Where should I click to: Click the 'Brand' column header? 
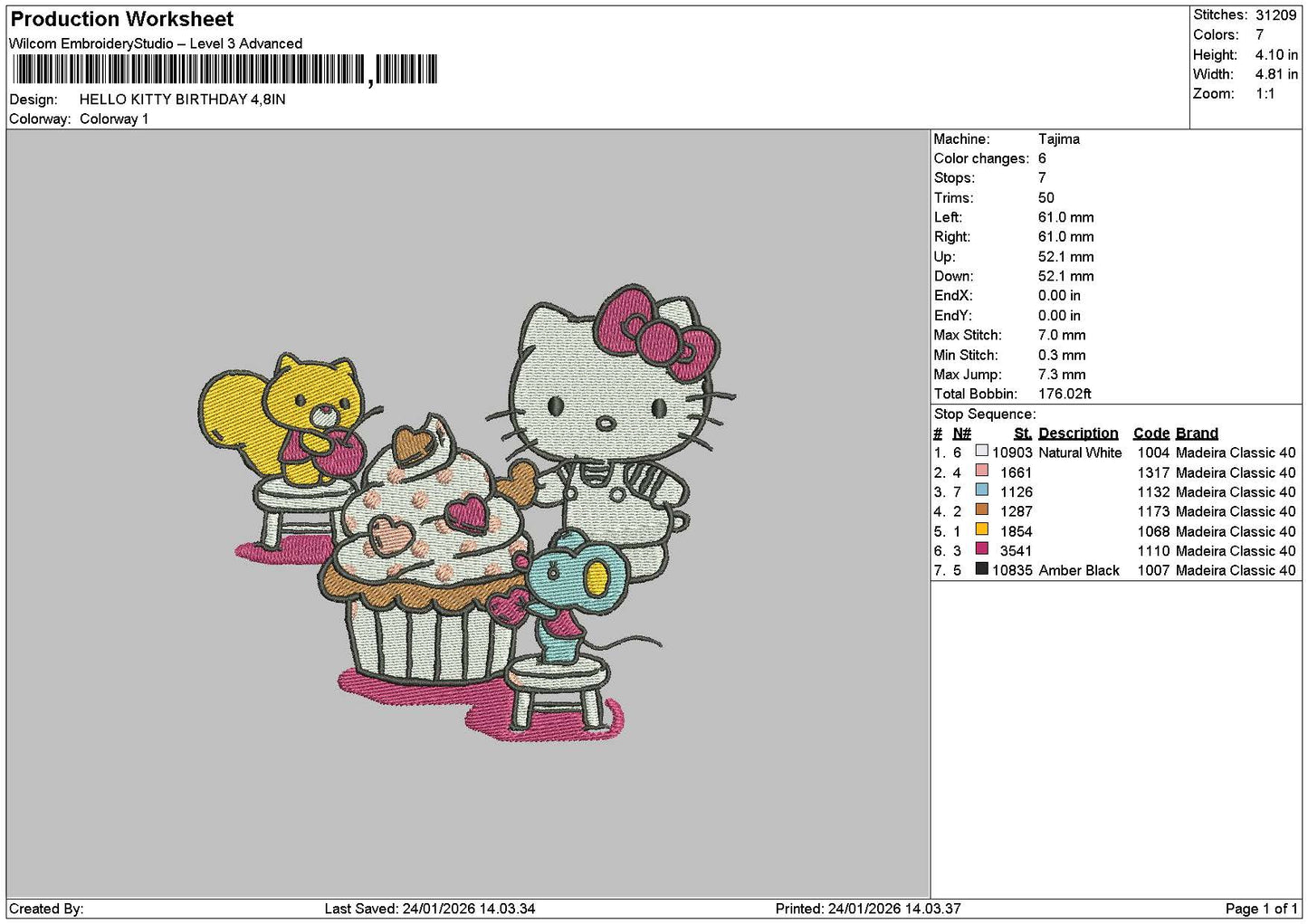pyautogui.click(x=1197, y=433)
